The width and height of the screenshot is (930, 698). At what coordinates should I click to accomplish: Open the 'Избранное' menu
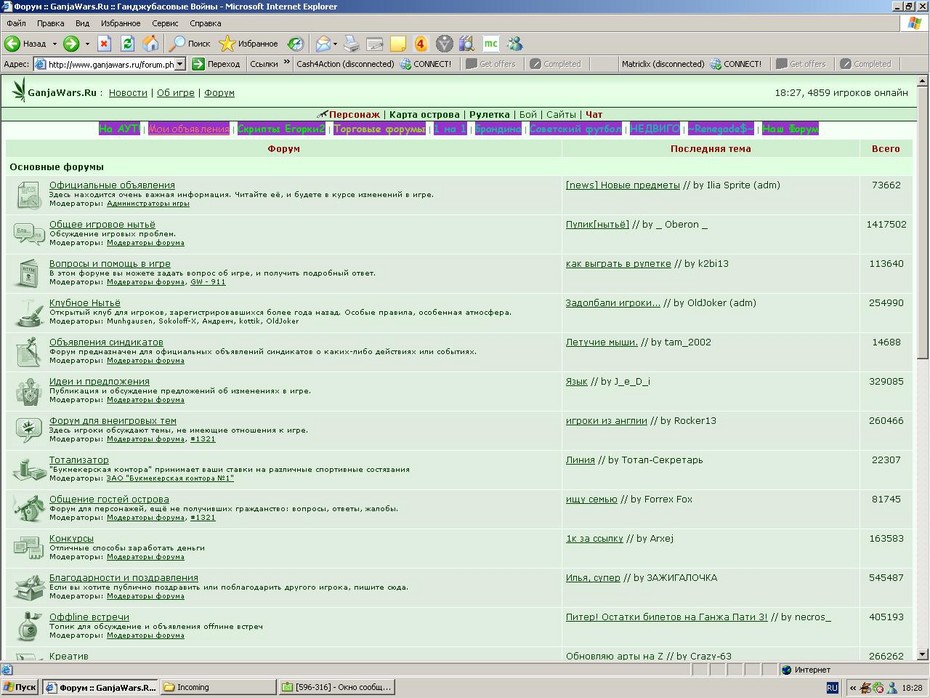(x=120, y=23)
